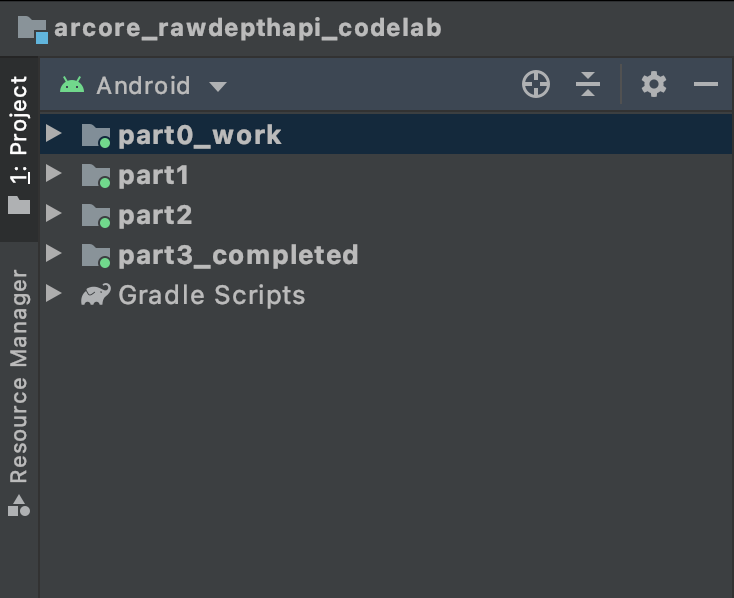The width and height of the screenshot is (734, 598).
Task: Click the Gradle elephant icon
Action: [x=96, y=295]
